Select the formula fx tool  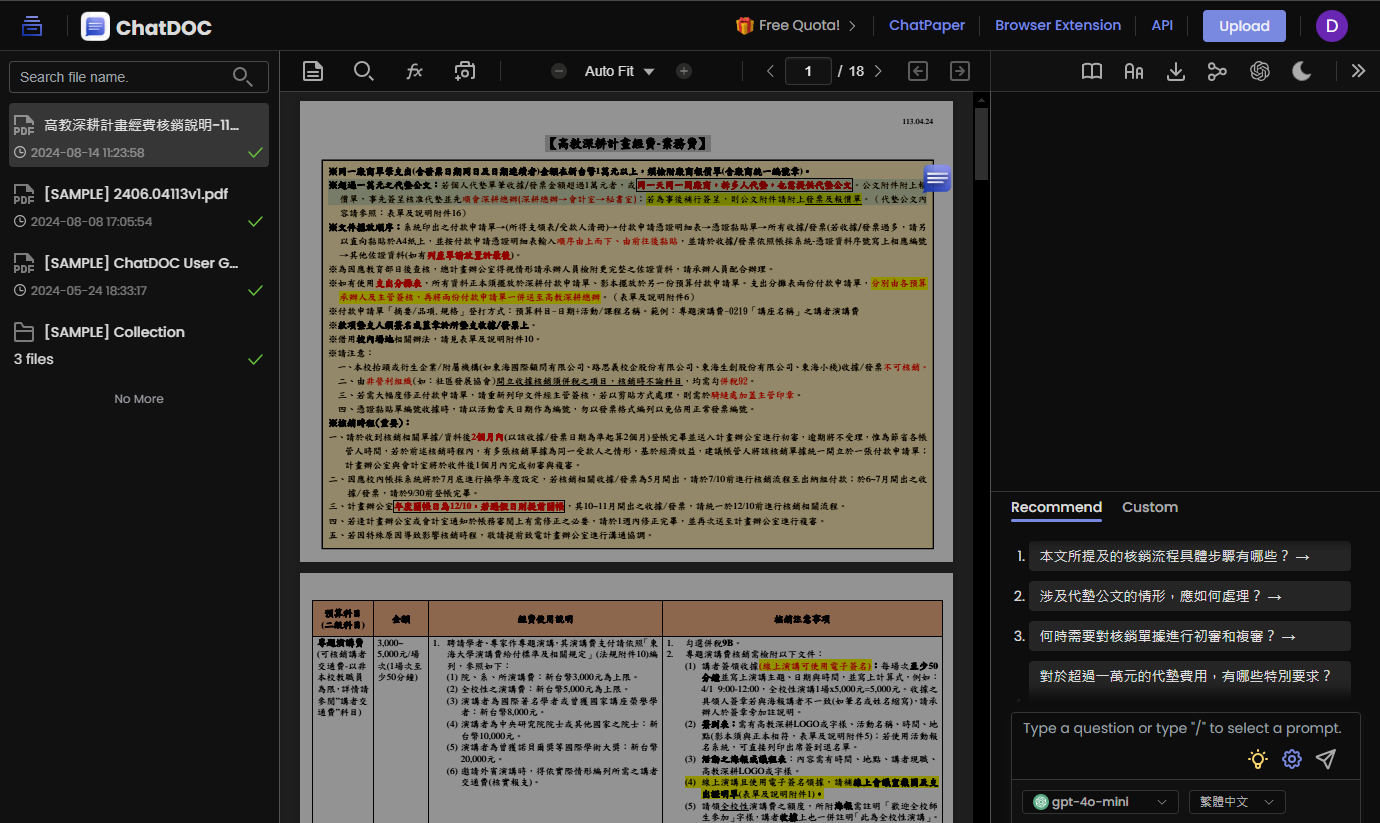(414, 71)
